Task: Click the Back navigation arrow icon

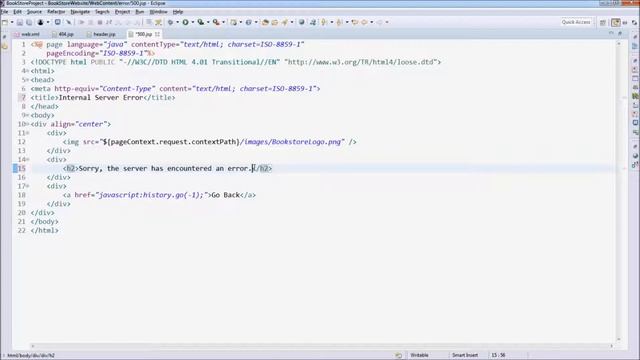Action: coord(364,22)
